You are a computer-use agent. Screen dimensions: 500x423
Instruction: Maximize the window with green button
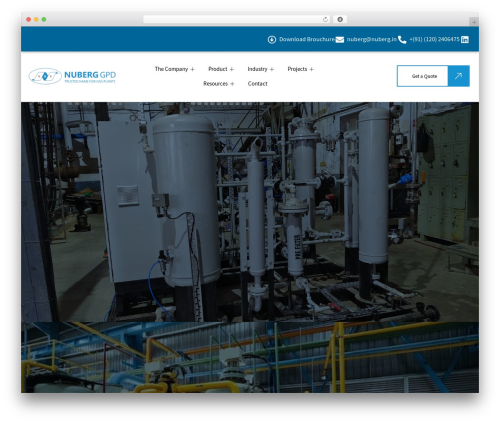point(44,19)
